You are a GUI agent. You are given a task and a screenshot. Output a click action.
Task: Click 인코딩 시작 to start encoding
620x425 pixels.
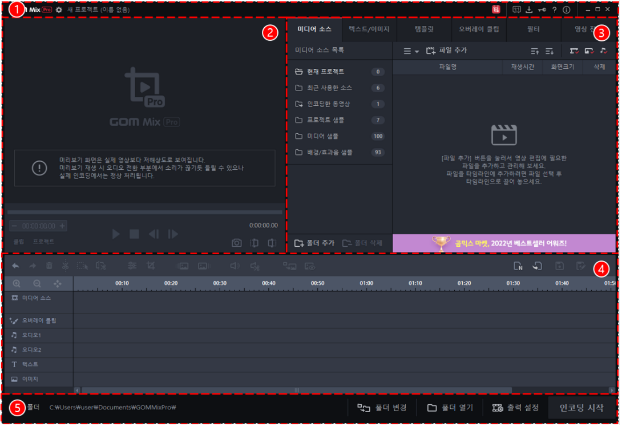(582, 408)
